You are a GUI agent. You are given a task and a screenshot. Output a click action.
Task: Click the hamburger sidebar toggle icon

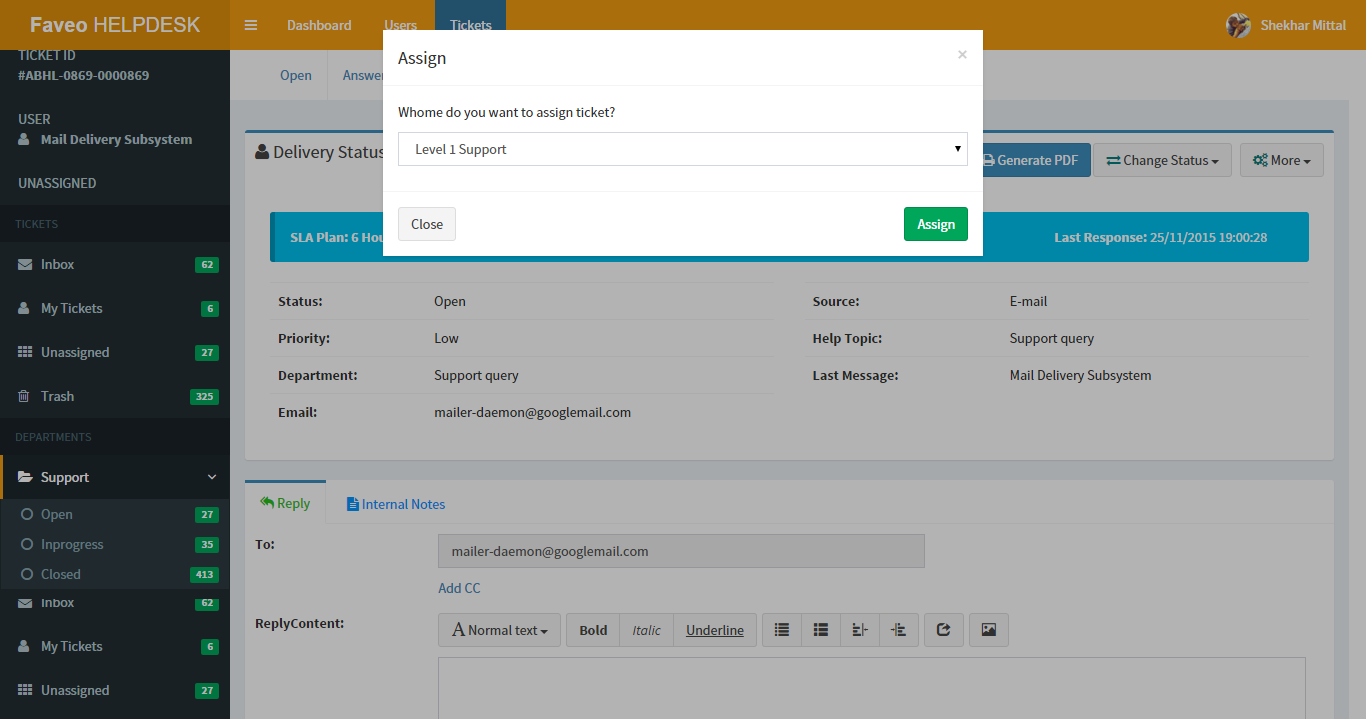(x=251, y=25)
